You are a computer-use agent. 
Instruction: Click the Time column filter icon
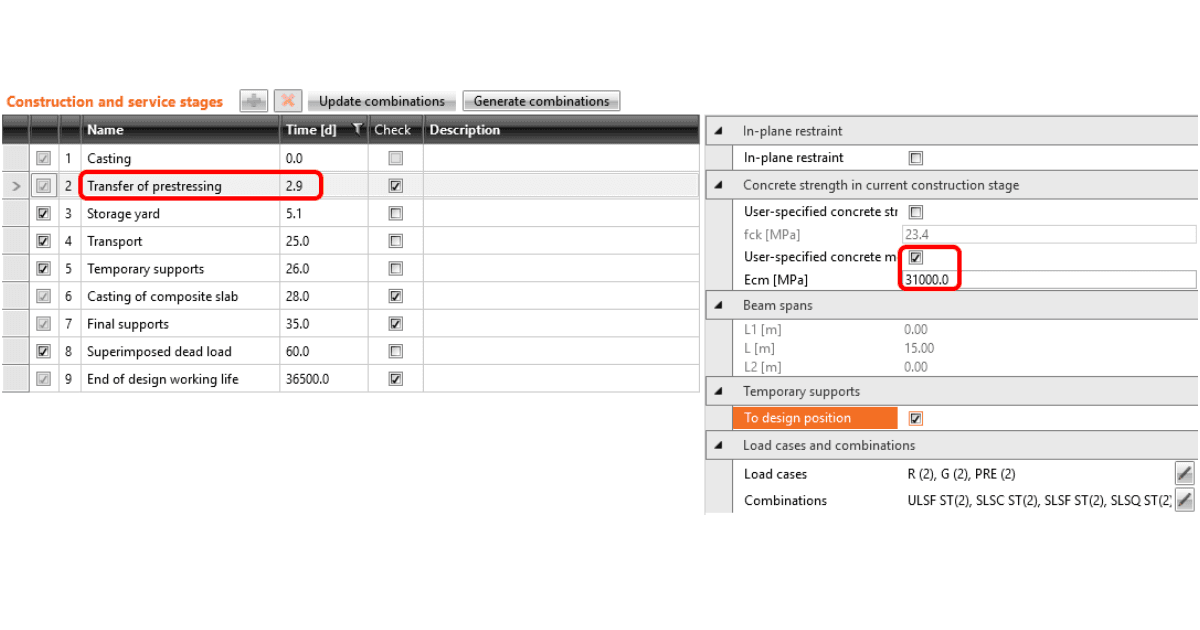pos(358,129)
